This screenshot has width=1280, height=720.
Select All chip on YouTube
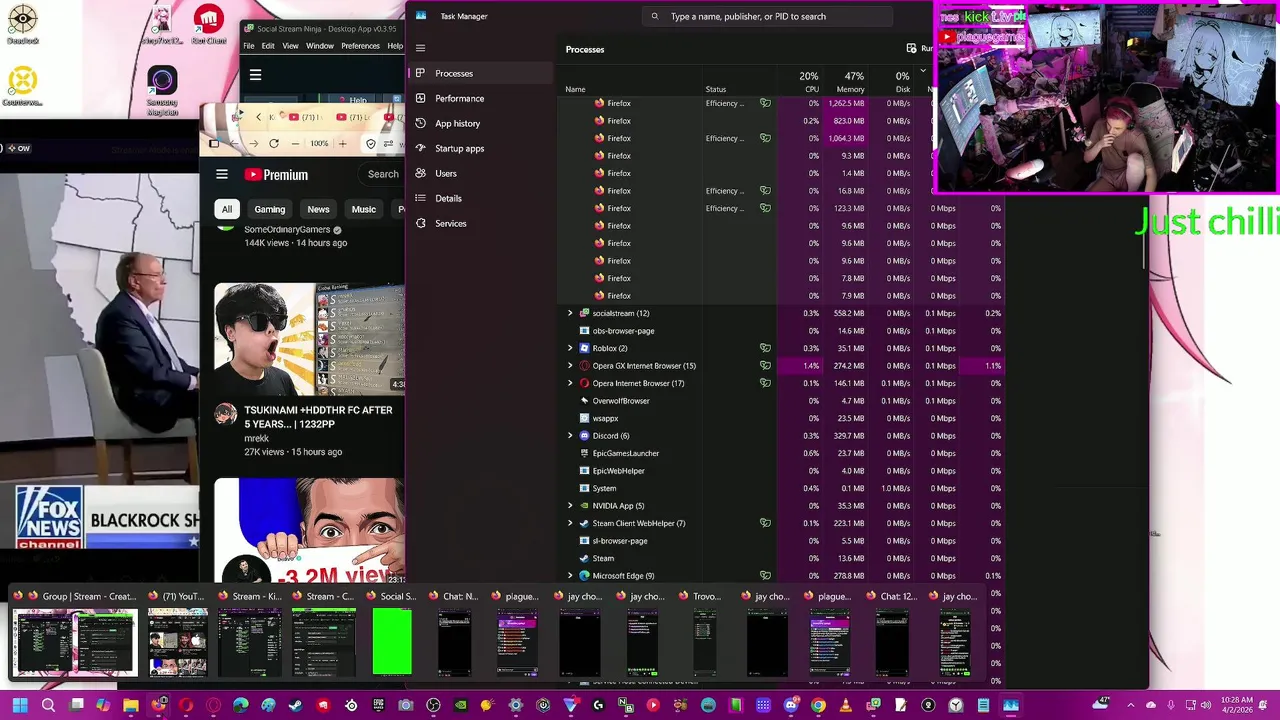point(227,209)
